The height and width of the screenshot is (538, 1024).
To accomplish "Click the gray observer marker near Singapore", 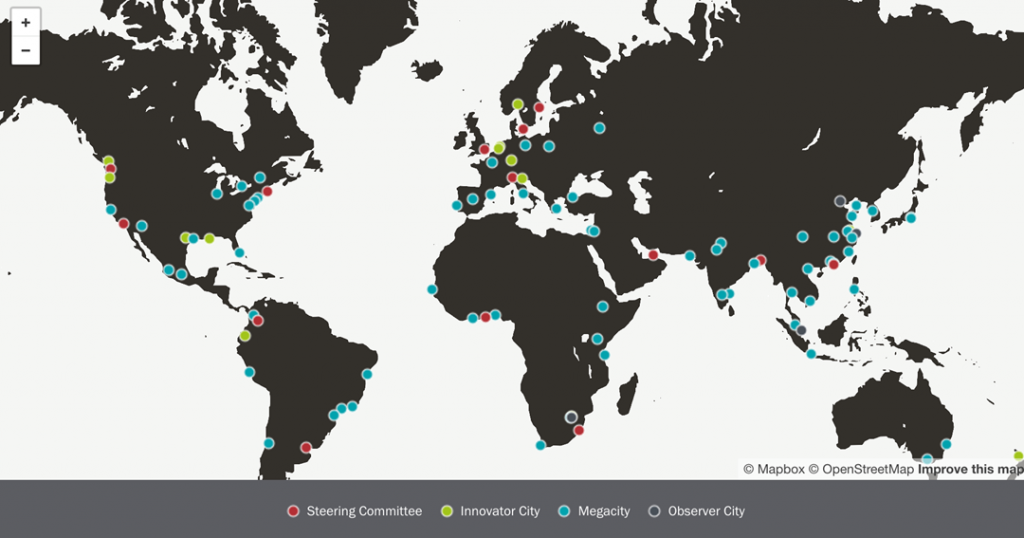I will click(x=801, y=330).
